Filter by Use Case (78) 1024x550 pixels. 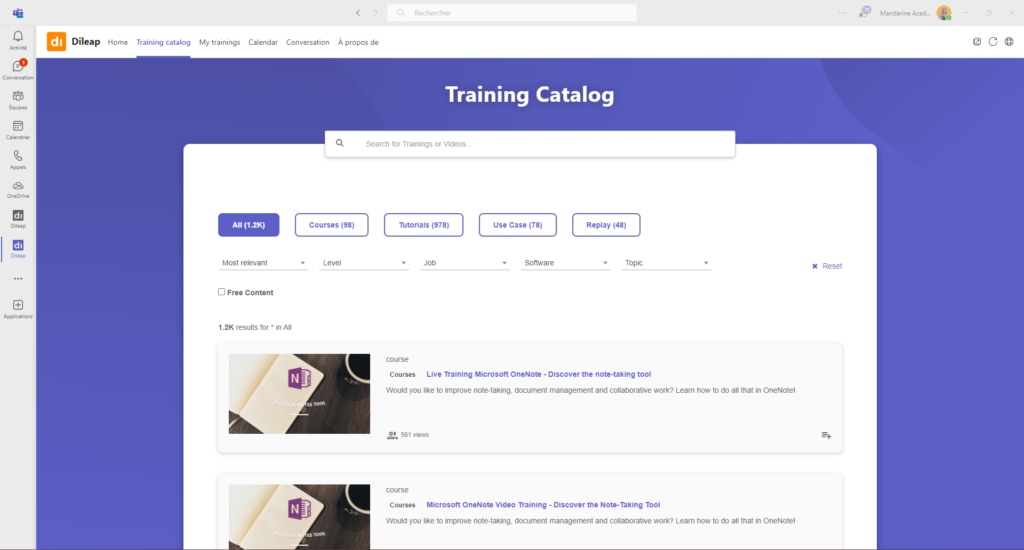tap(518, 225)
